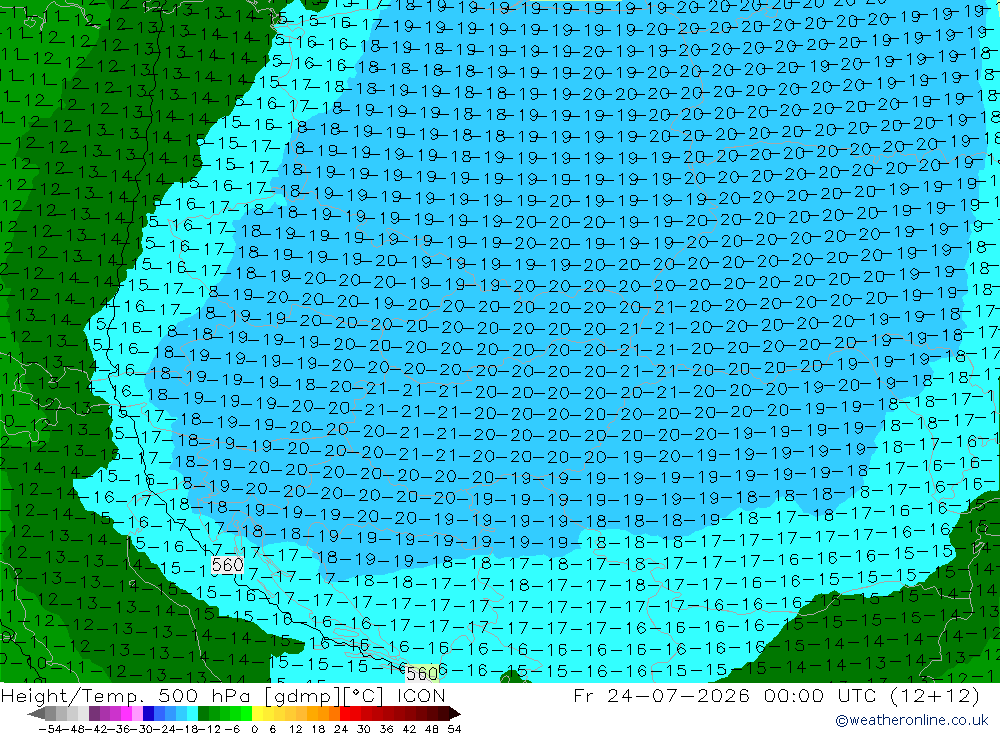The image size is (1000, 733).
Task: Click the '(12+12)' forecast offset label
Action: tap(936, 695)
